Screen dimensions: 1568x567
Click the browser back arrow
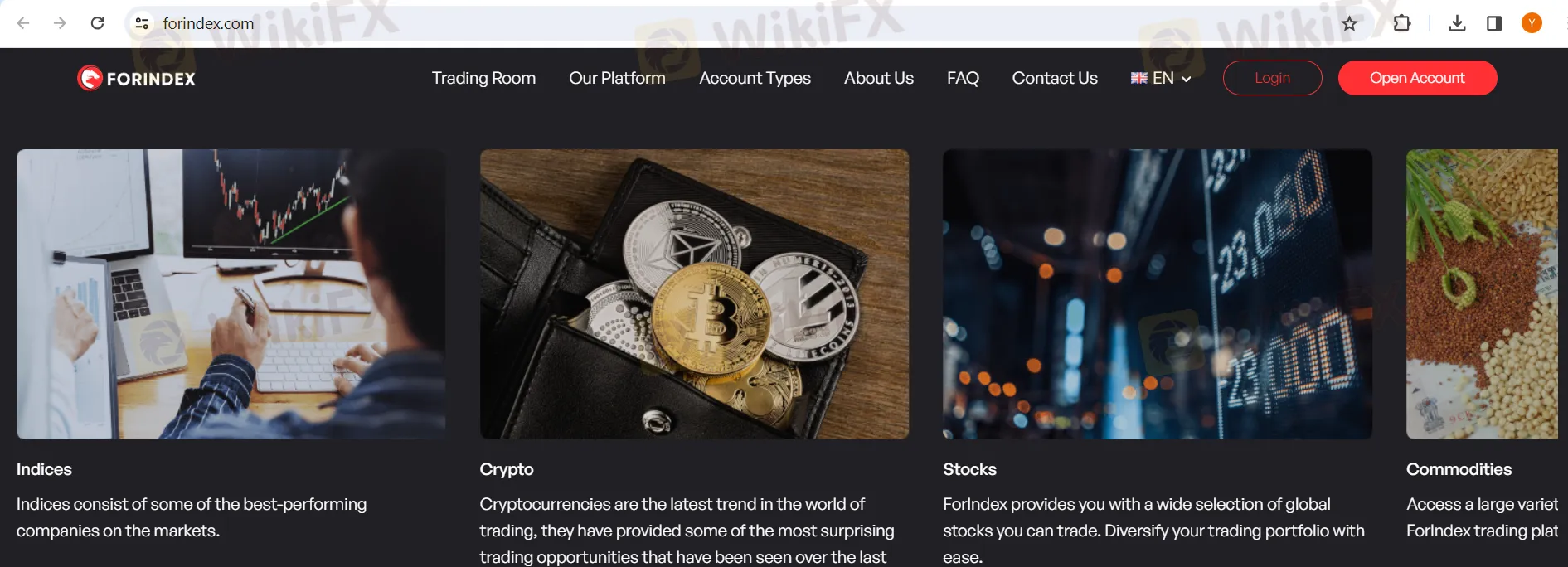pyautogui.click(x=23, y=23)
